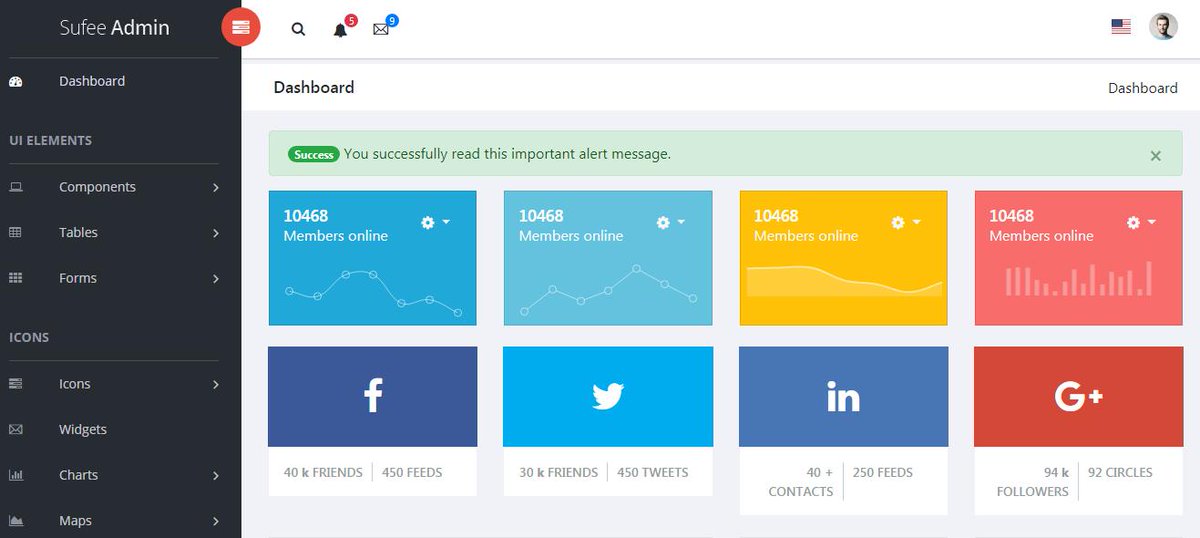Image resolution: width=1200 pixels, height=538 pixels.
Task: Click the US flag language icon
Action: [x=1121, y=28]
